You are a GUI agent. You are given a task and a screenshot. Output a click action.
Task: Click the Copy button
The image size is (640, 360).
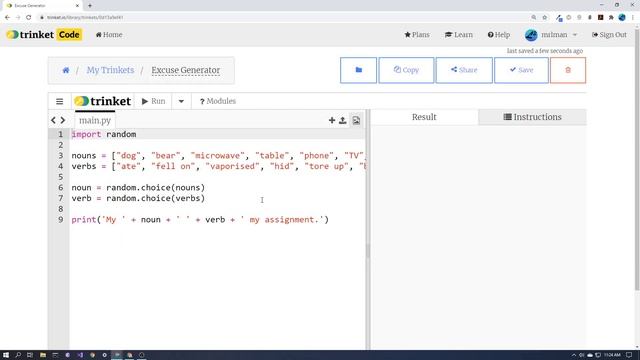click(x=406, y=70)
